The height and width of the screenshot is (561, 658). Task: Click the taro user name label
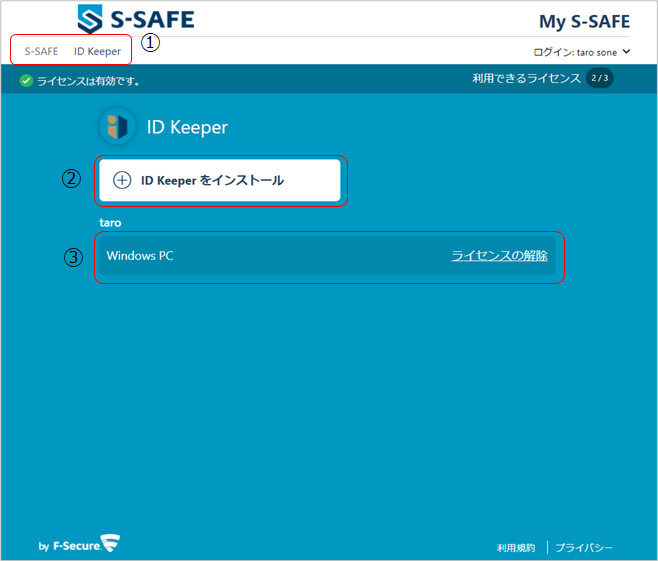[109, 222]
